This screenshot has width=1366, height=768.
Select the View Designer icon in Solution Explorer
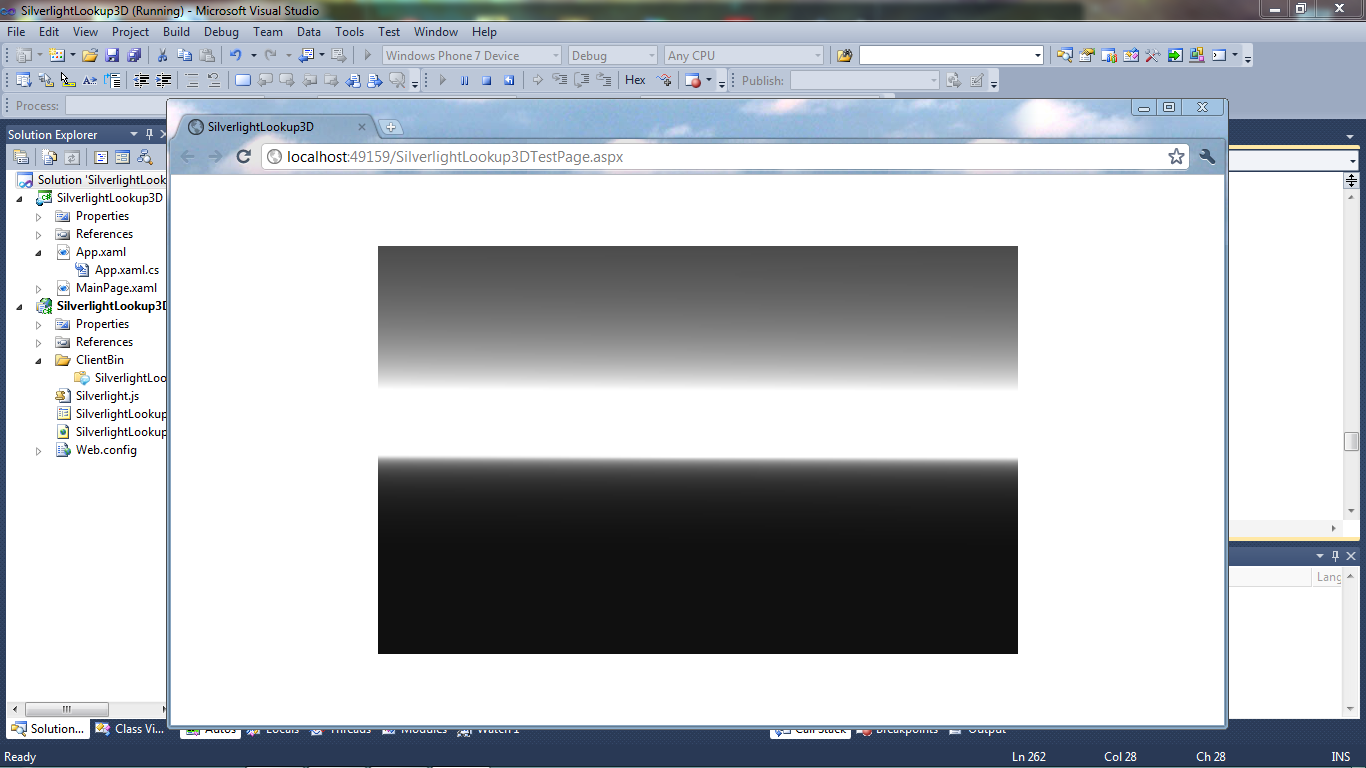click(122, 157)
